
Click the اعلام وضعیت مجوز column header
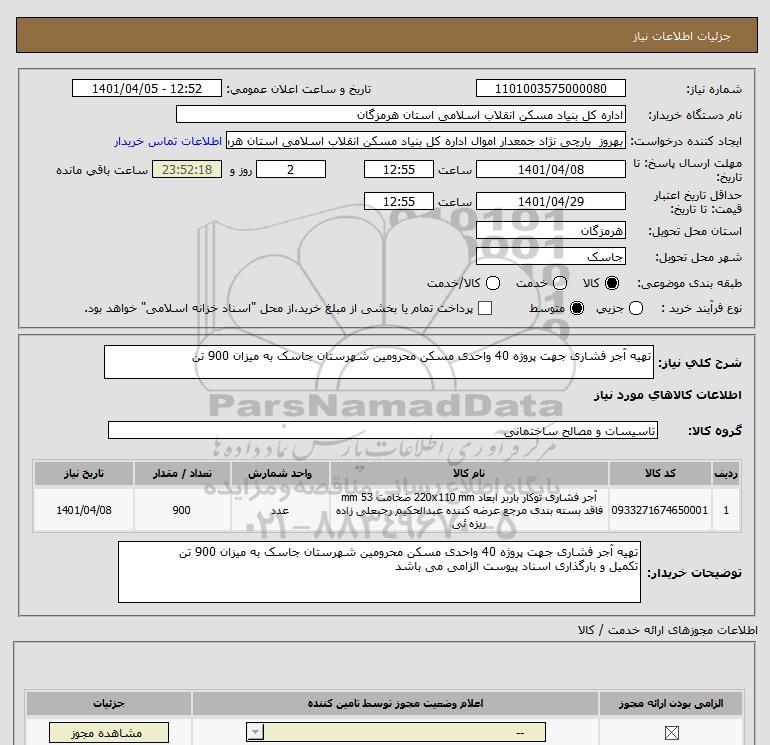(395, 703)
